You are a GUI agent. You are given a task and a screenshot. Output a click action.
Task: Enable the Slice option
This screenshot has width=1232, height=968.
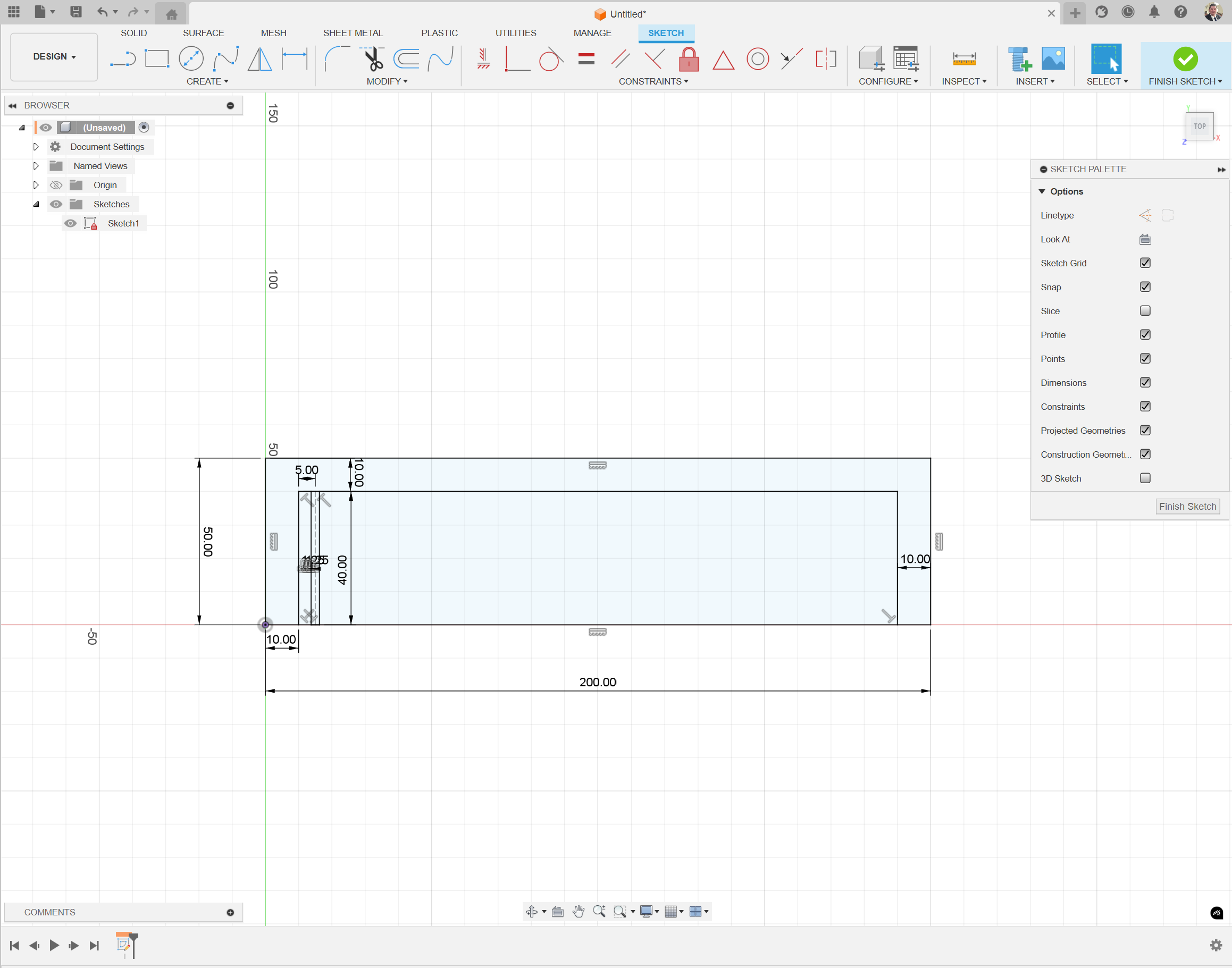pyautogui.click(x=1145, y=310)
